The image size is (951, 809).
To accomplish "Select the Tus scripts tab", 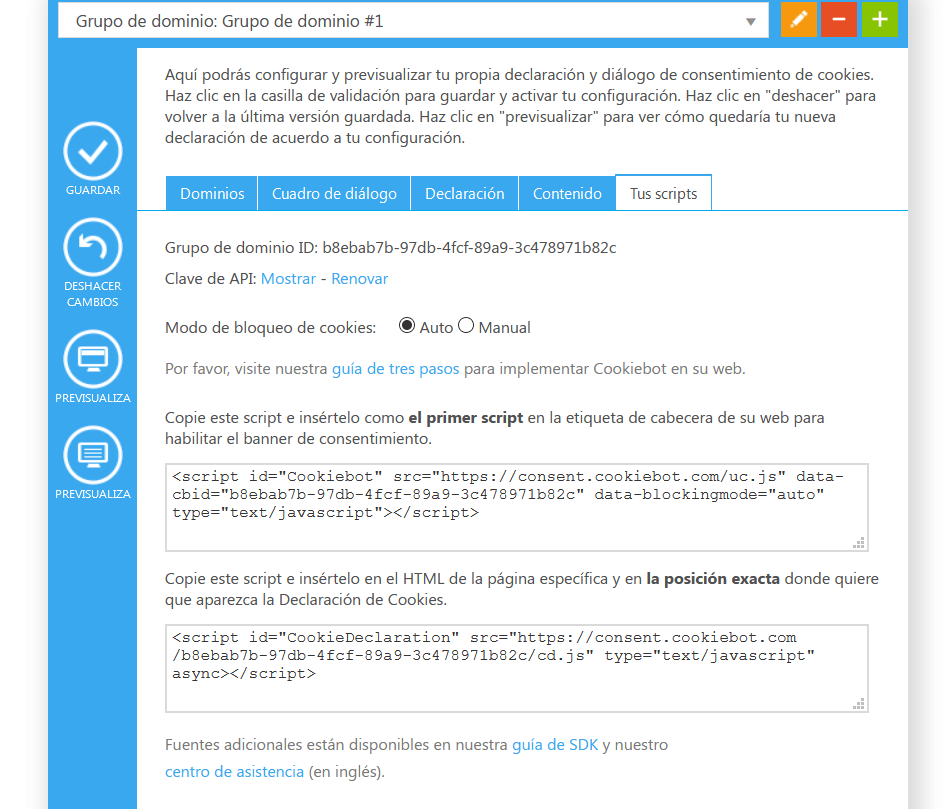I will tap(664, 193).
